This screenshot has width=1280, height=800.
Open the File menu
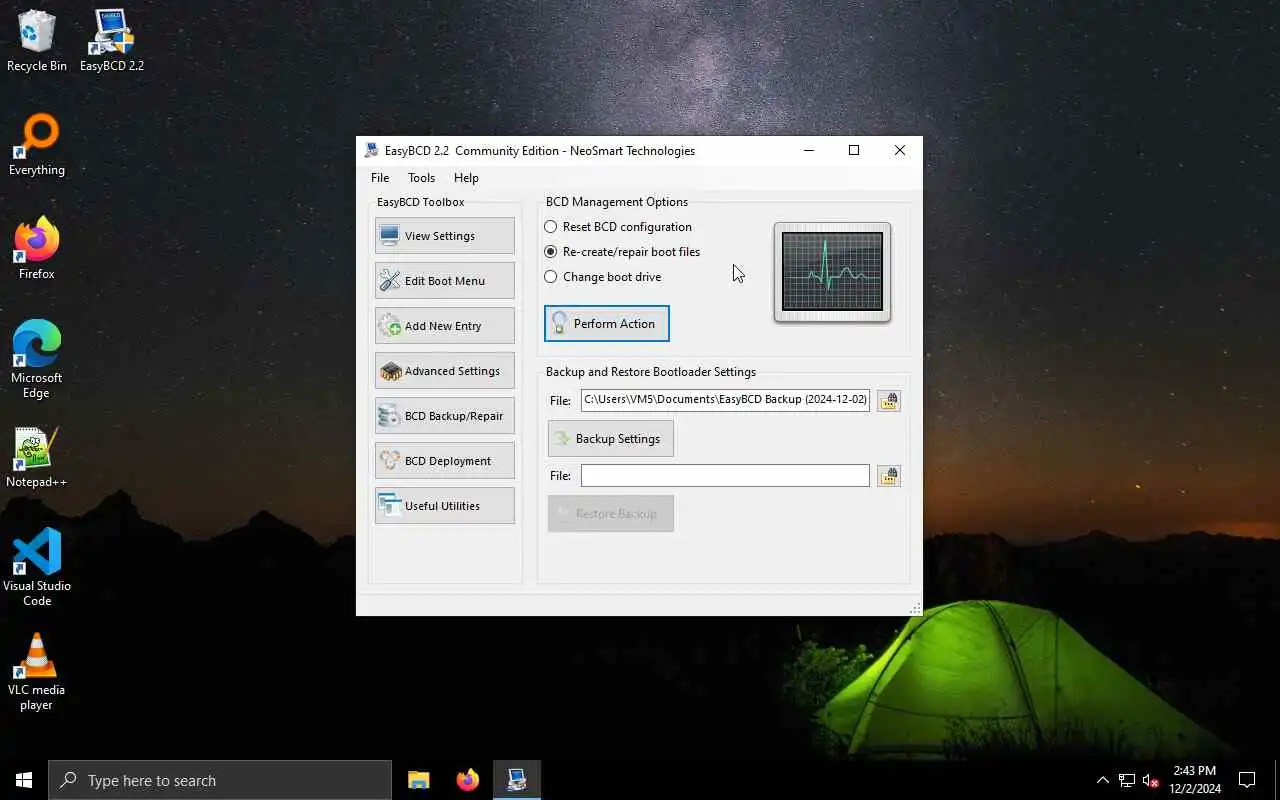(x=380, y=178)
